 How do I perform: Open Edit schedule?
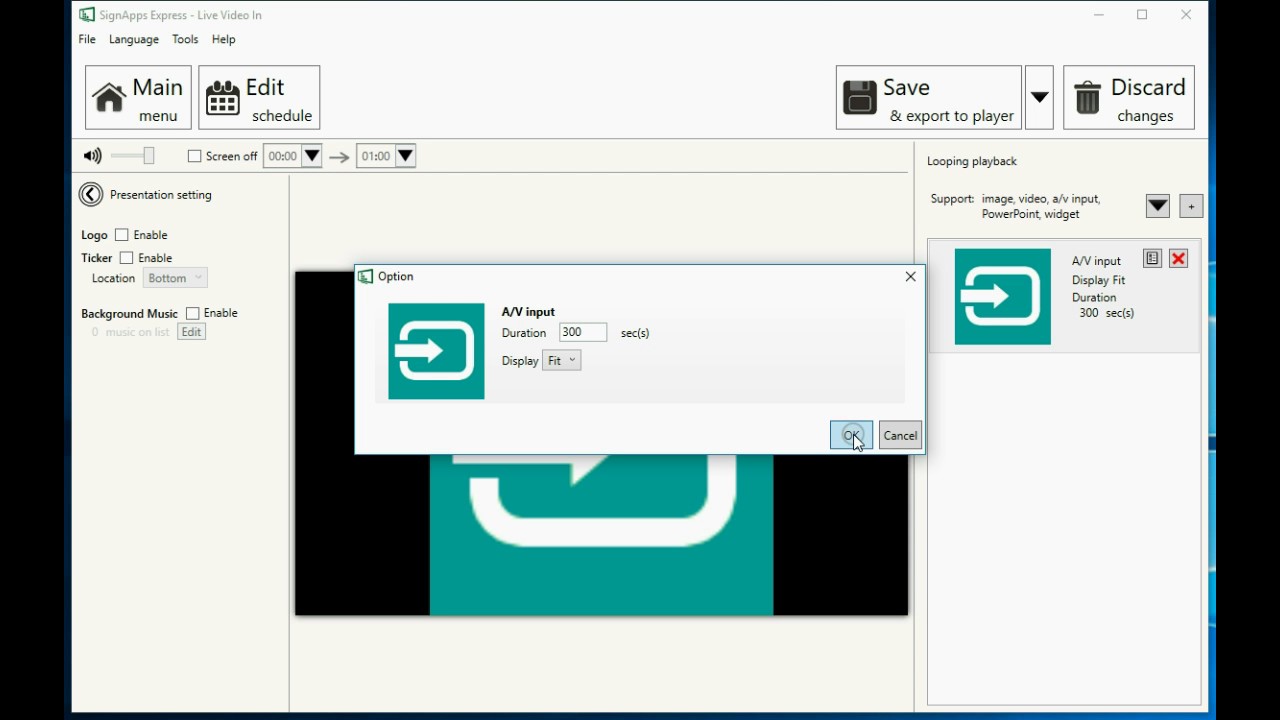point(259,98)
